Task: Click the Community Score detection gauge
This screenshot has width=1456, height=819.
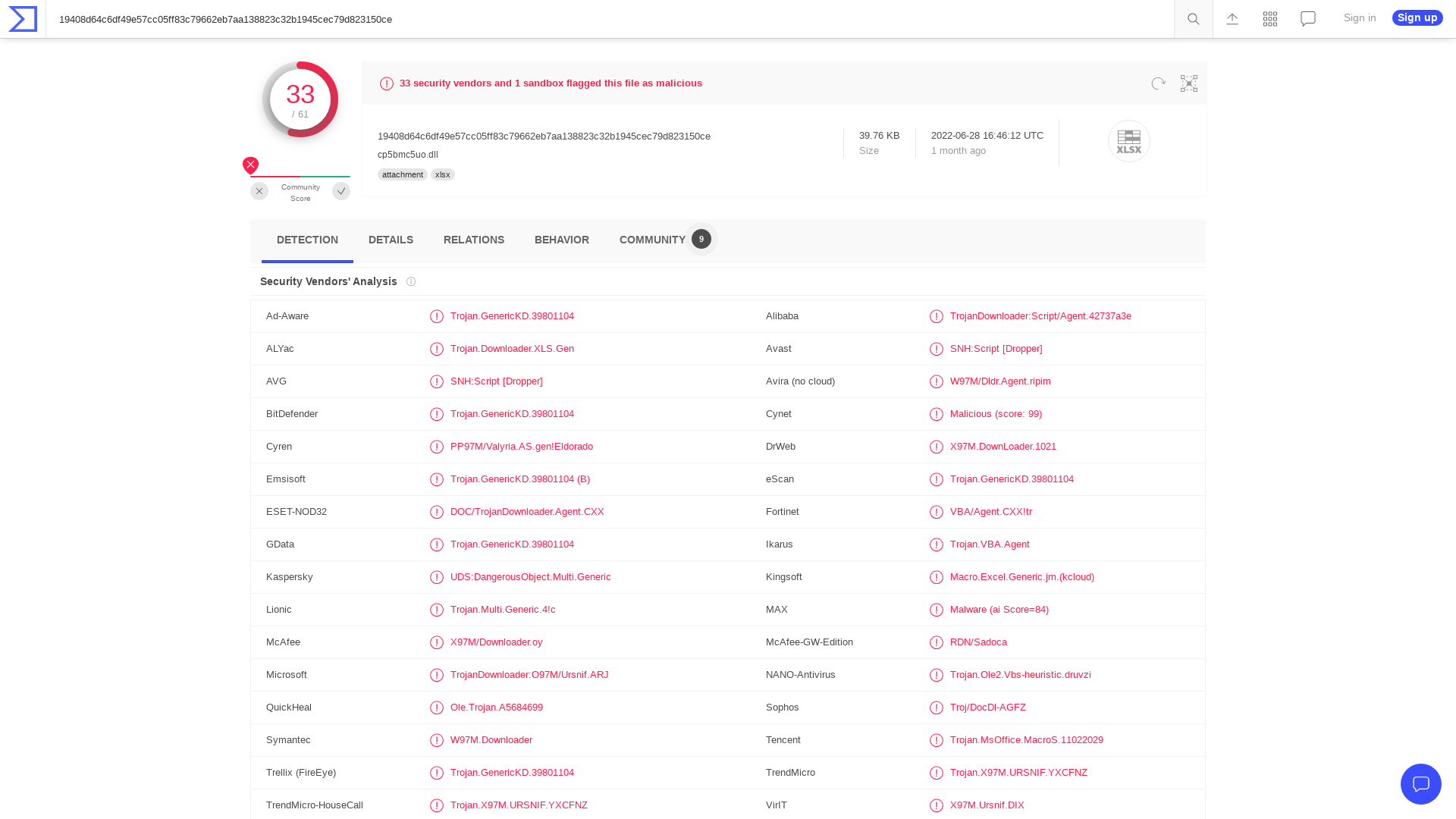Action: pyautogui.click(x=300, y=99)
